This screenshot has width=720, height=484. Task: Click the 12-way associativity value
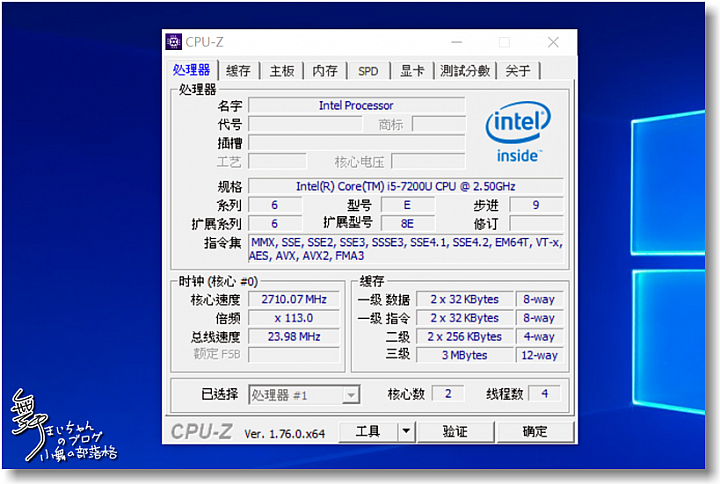point(540,355)
